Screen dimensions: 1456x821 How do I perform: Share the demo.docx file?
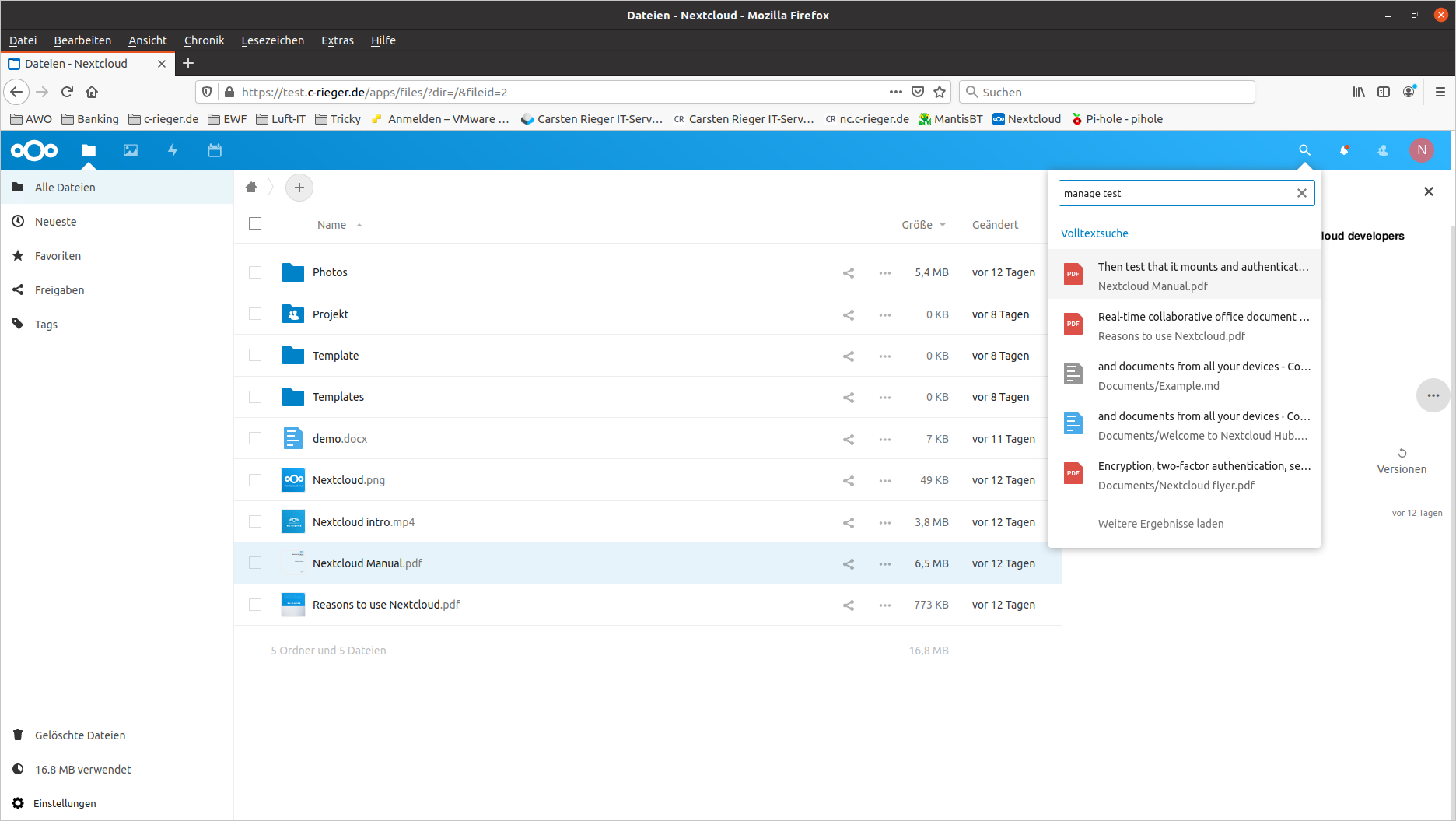coord(849,440)
